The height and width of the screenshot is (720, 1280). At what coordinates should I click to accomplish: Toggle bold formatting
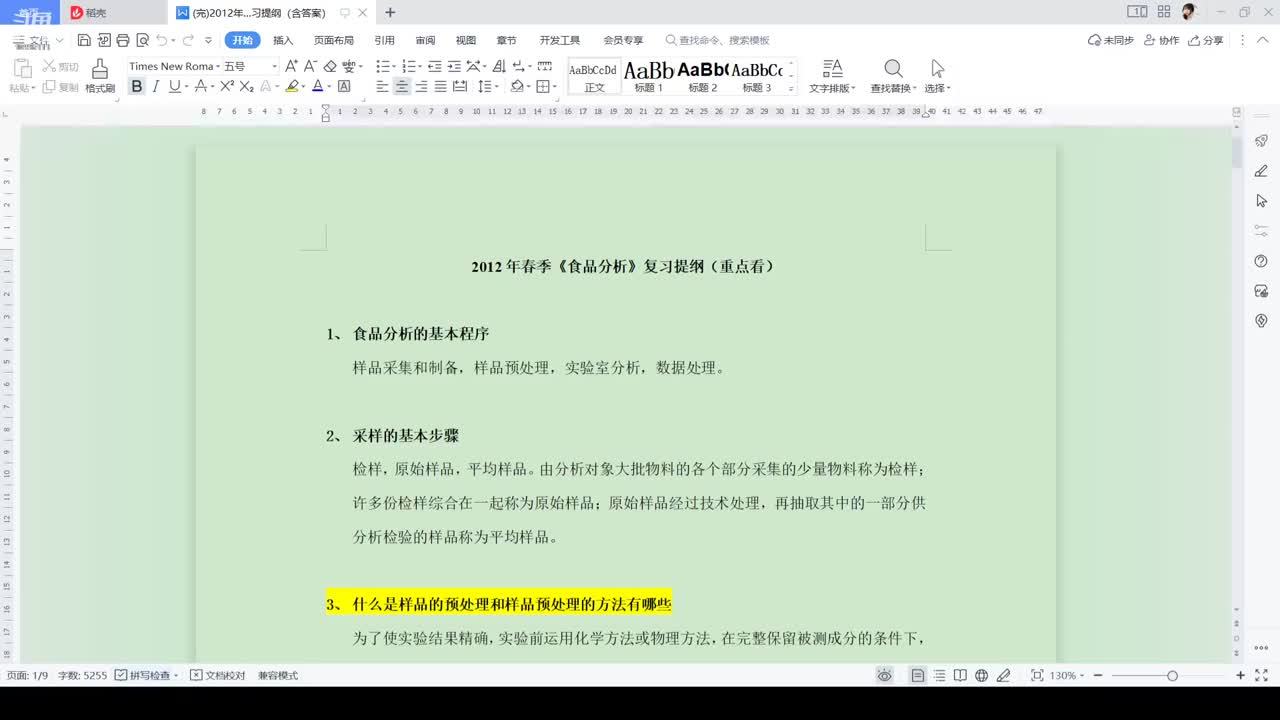pyautogui.click(x=137, y=87)
